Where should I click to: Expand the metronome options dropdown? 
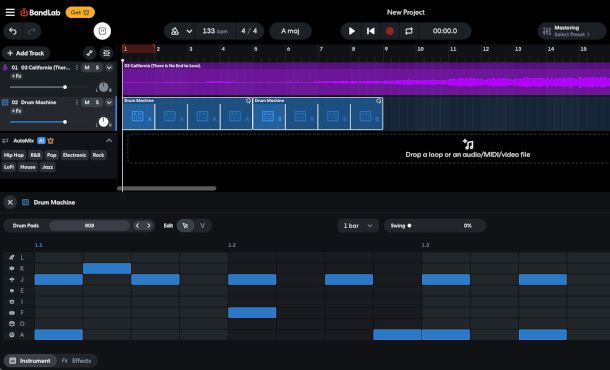click(x=189, y=31)
